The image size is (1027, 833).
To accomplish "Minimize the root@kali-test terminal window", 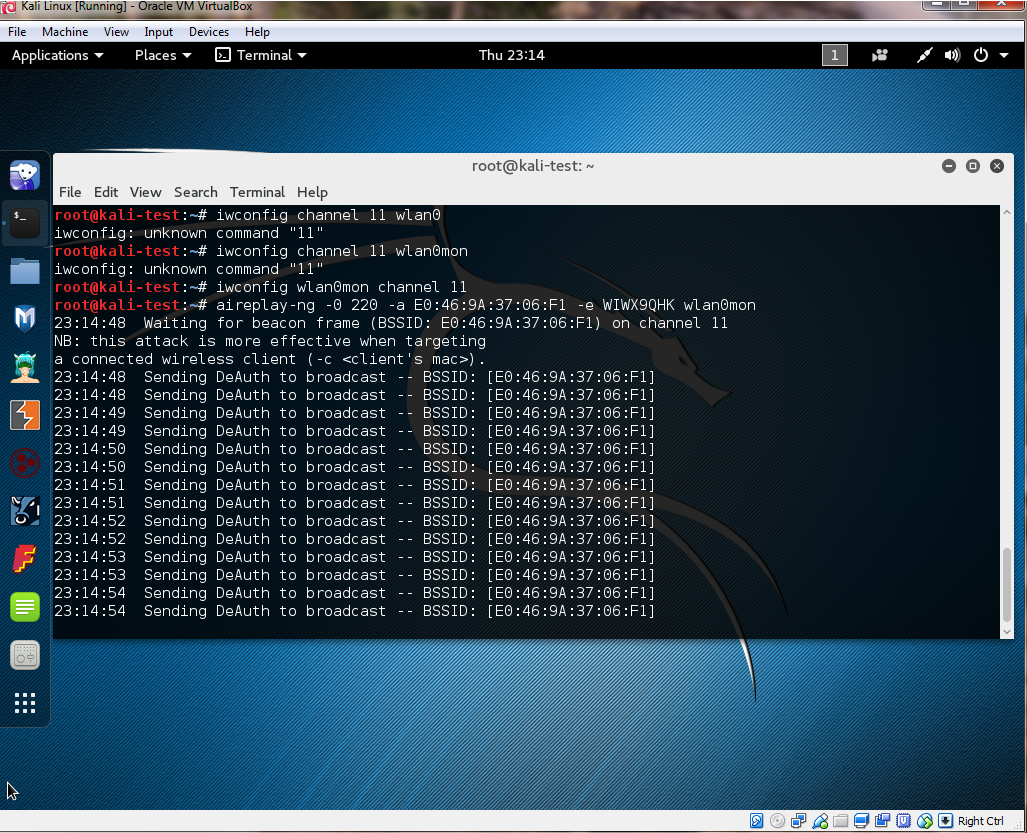I will point(948,166).
